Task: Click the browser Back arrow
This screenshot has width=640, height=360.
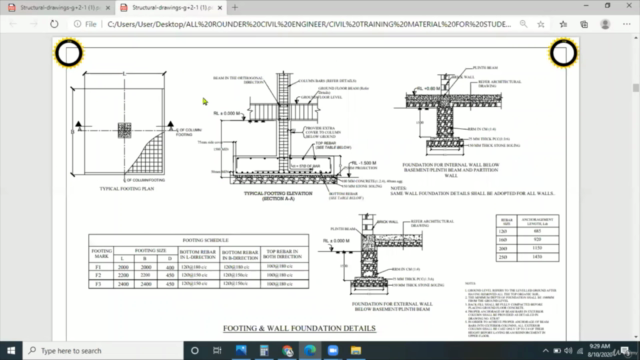Action: click(13, 24)
